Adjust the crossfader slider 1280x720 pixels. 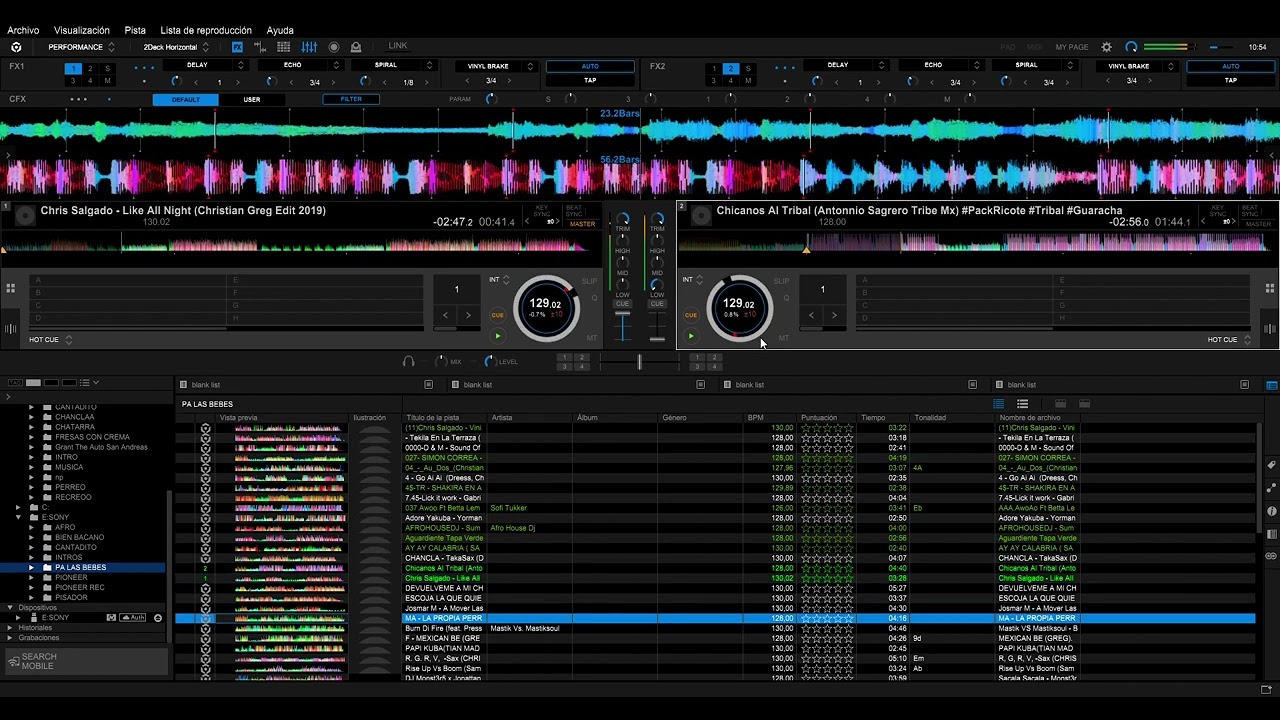(x=640, y=362)
